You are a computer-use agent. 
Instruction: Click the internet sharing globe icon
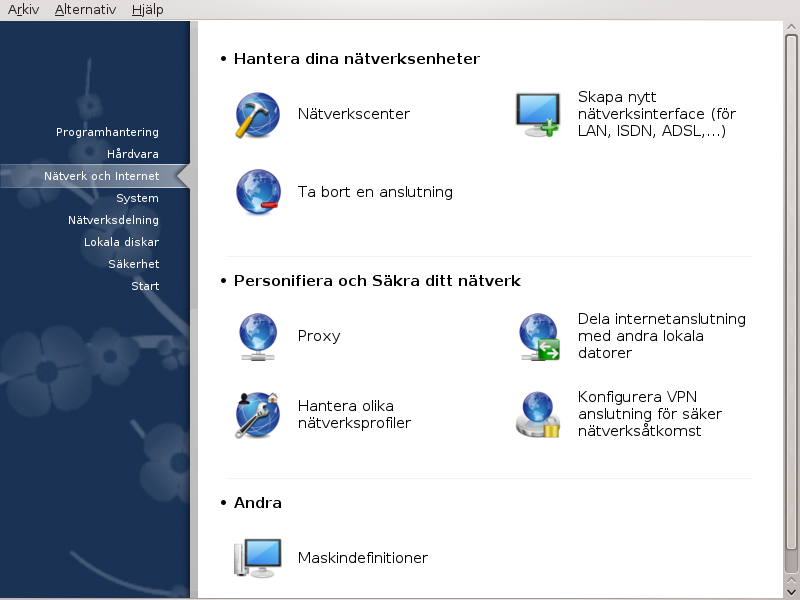(x=539, y=337)
